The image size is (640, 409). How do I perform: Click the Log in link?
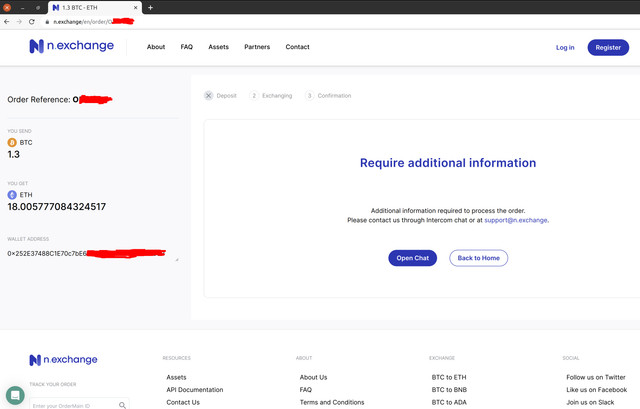click(x=565, y=47)
